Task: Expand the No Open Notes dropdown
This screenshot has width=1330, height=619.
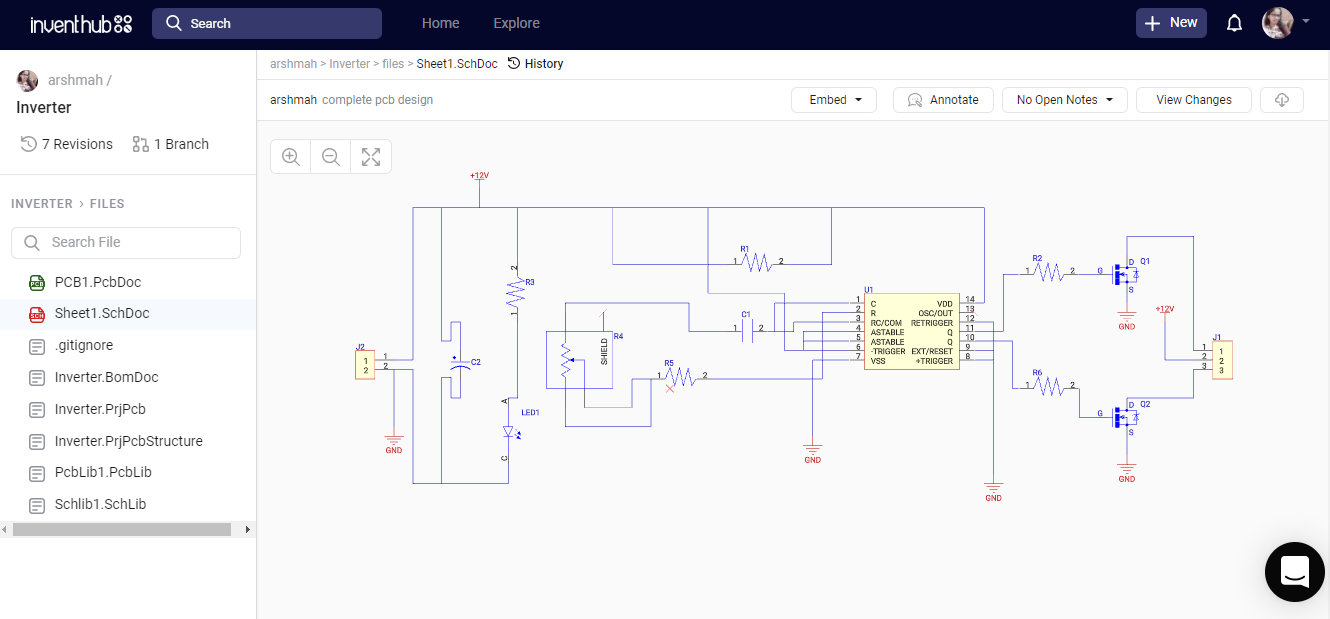Action: [x=1064, y=99]
